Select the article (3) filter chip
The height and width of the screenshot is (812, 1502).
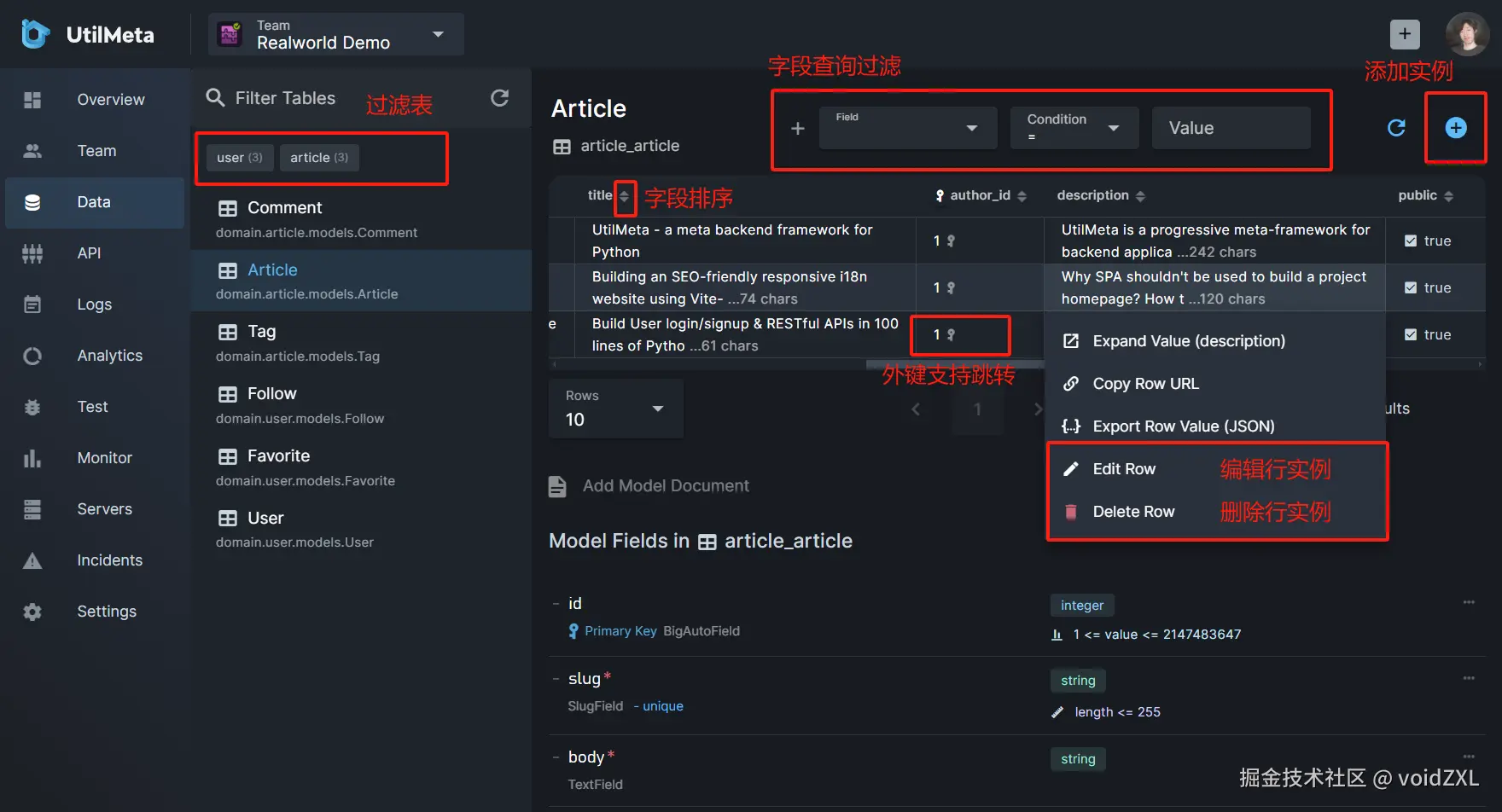point(319,158)
